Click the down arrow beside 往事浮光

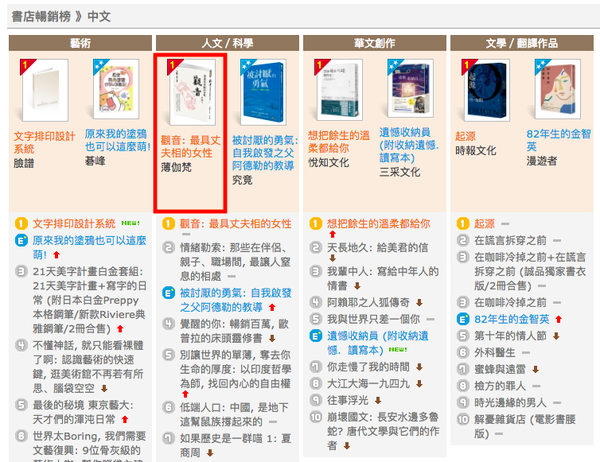tap(378, 400)
